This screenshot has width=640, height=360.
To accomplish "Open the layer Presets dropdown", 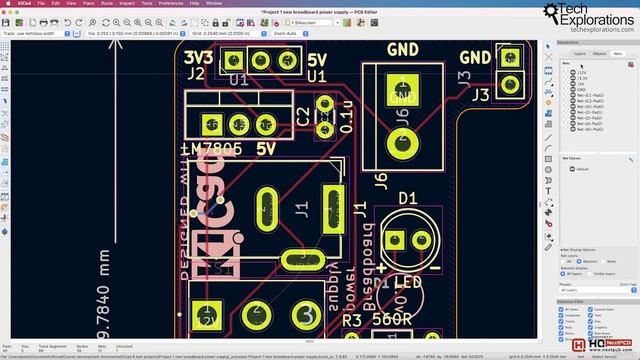I will click(598, 290).
